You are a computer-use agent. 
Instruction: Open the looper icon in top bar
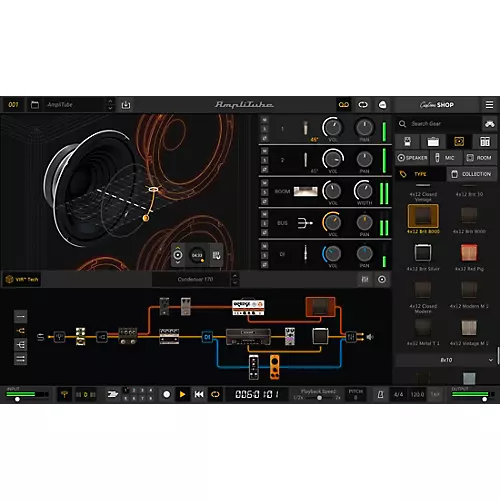pos(363,105)
